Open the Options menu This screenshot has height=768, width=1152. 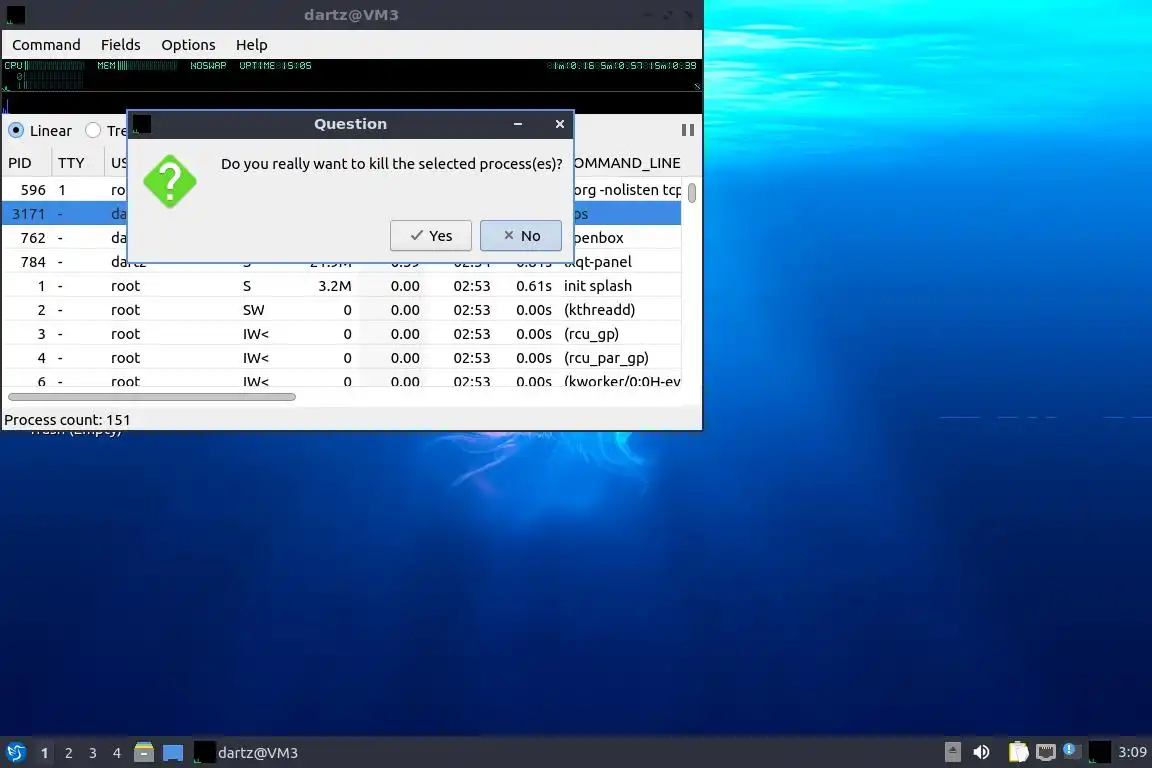(188, 45)
